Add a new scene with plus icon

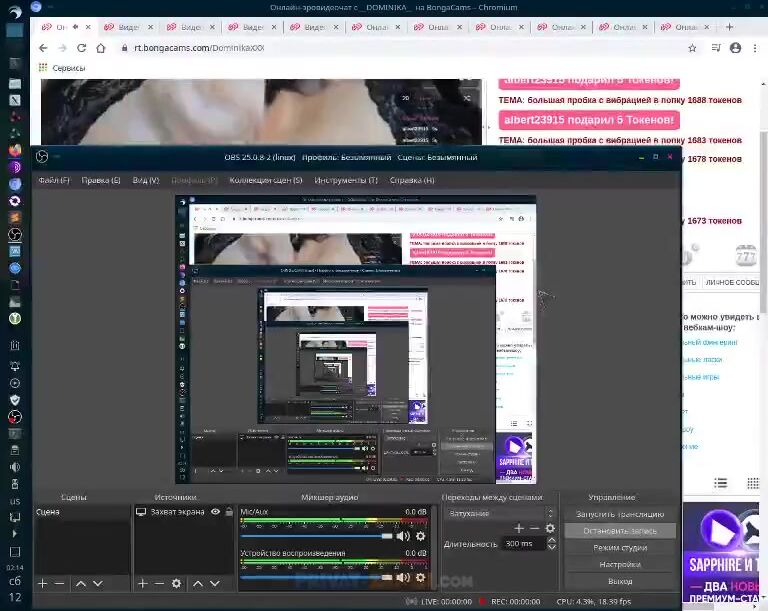(x=42, y=583)
